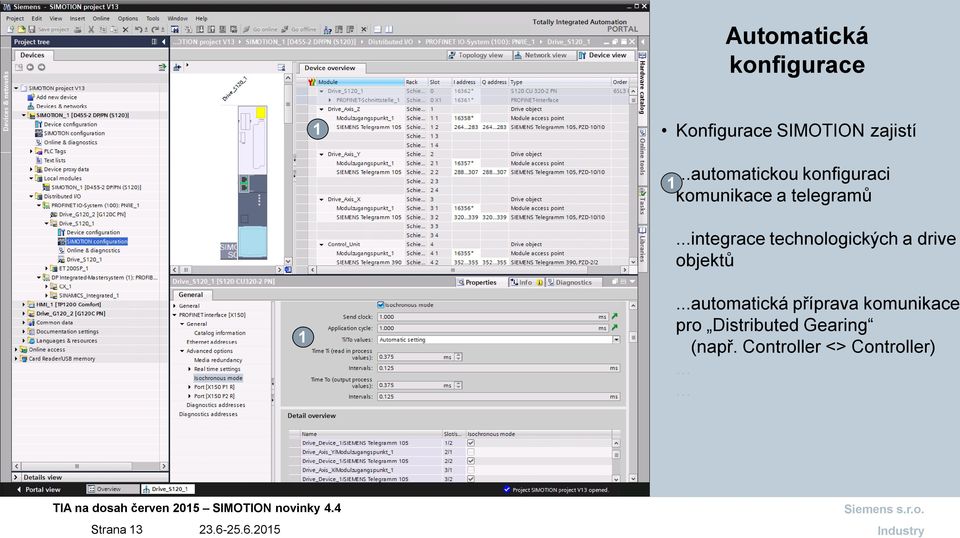Click the Accessible devices icon with question mark
Viewport: 960px width, 538px height.
click(x=328, y=29)
